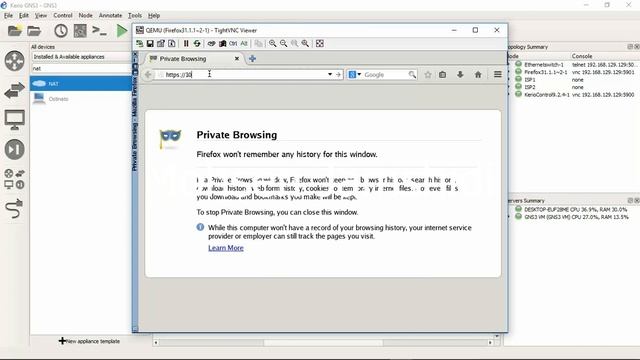This screenshot has width=640, height=360.
Task: Follow the Learn More link
Action: 226,248
